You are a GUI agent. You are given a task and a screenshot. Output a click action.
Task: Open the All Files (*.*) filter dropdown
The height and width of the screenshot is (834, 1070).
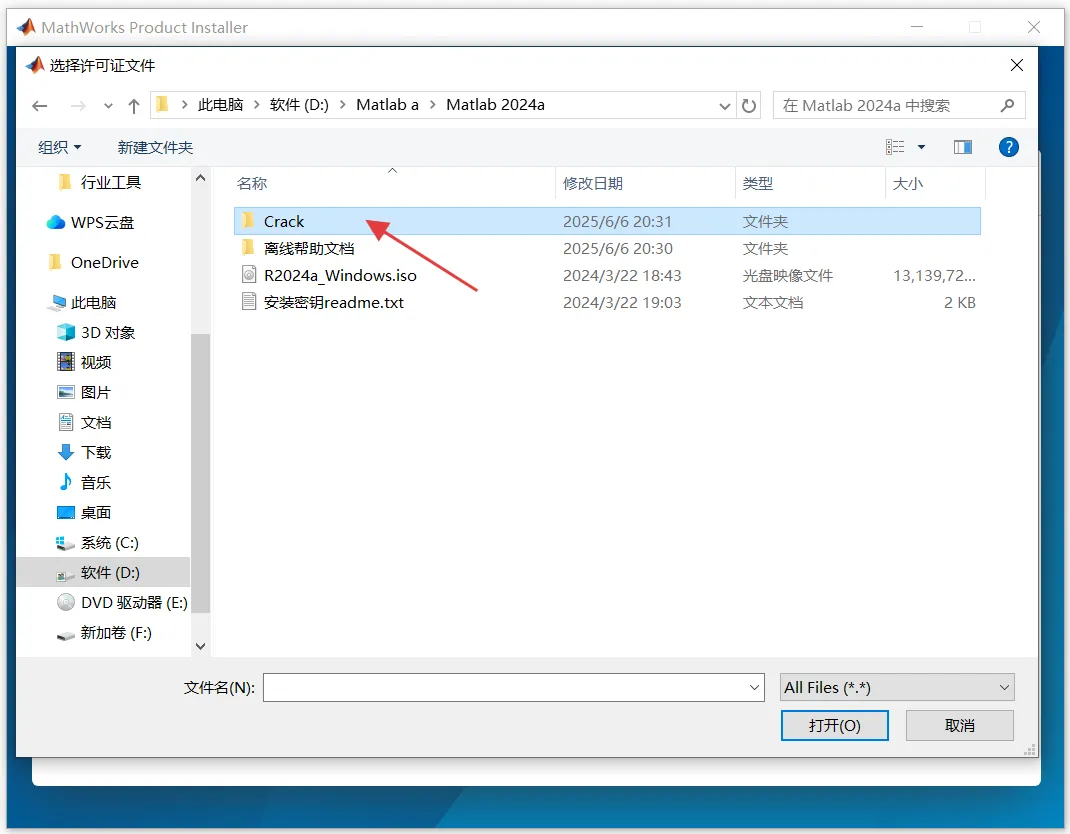[897, 687]
